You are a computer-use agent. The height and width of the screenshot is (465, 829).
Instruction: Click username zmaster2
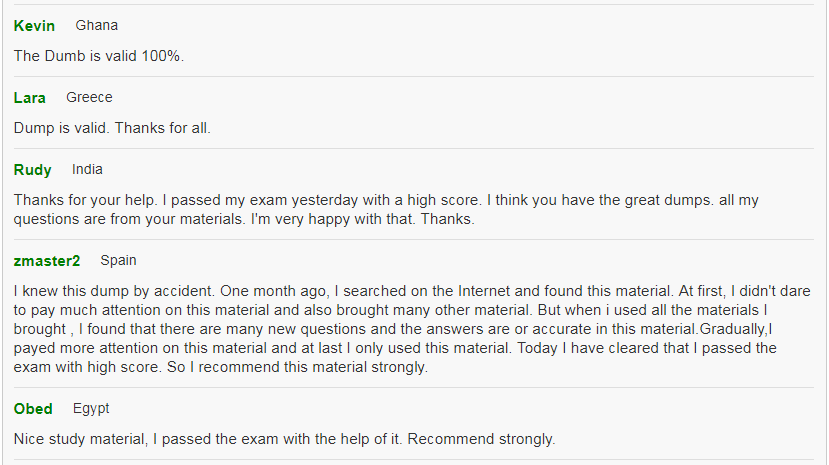[47, 261]
